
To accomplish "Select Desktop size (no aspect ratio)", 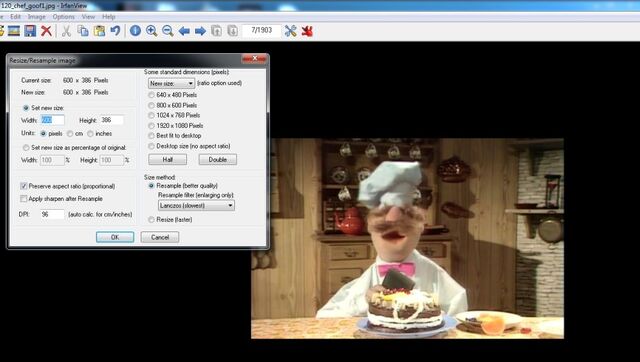I will coord(151,146).
